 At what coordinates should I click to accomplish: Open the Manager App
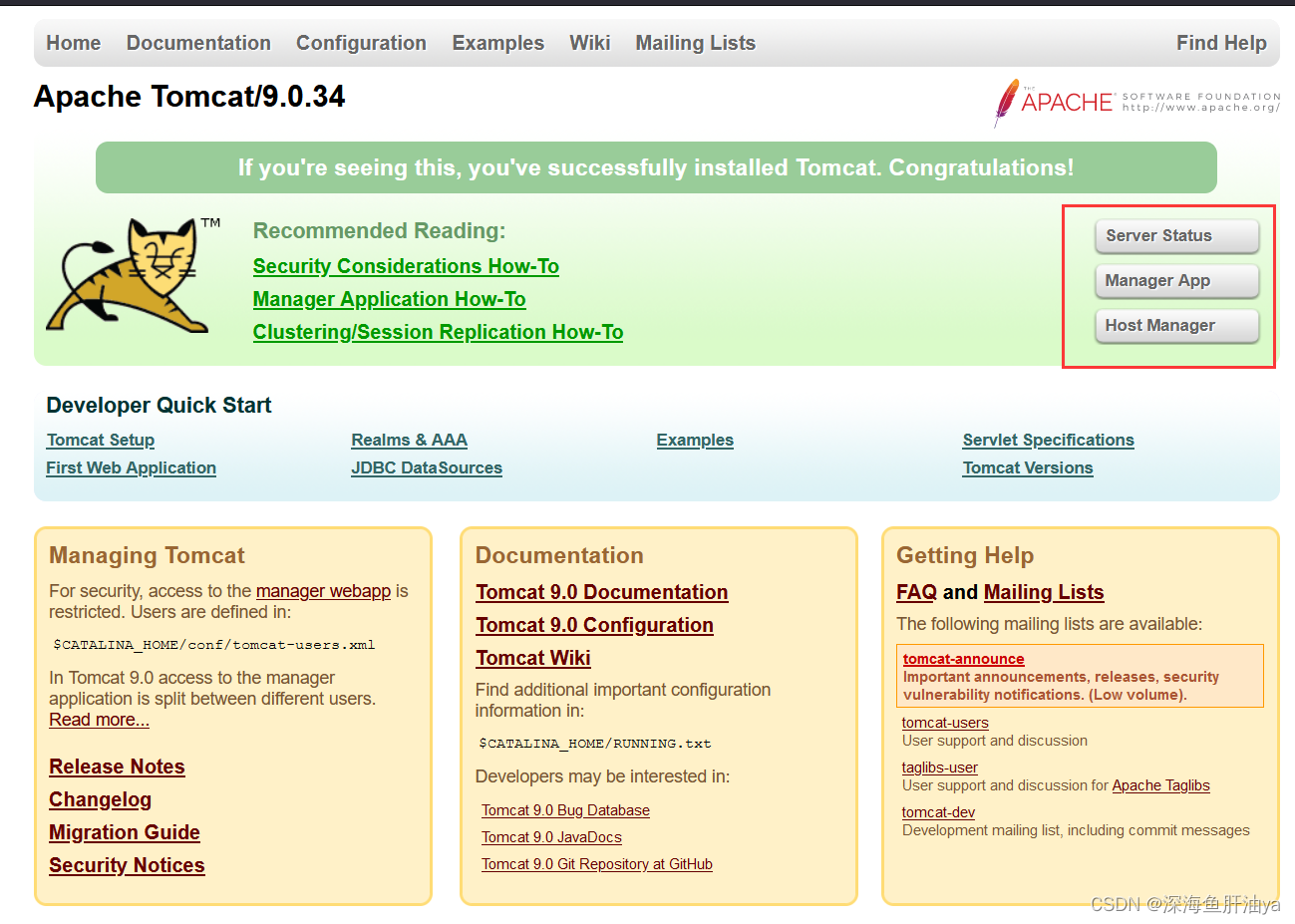pyautogui.click(x=1176, y=281)
